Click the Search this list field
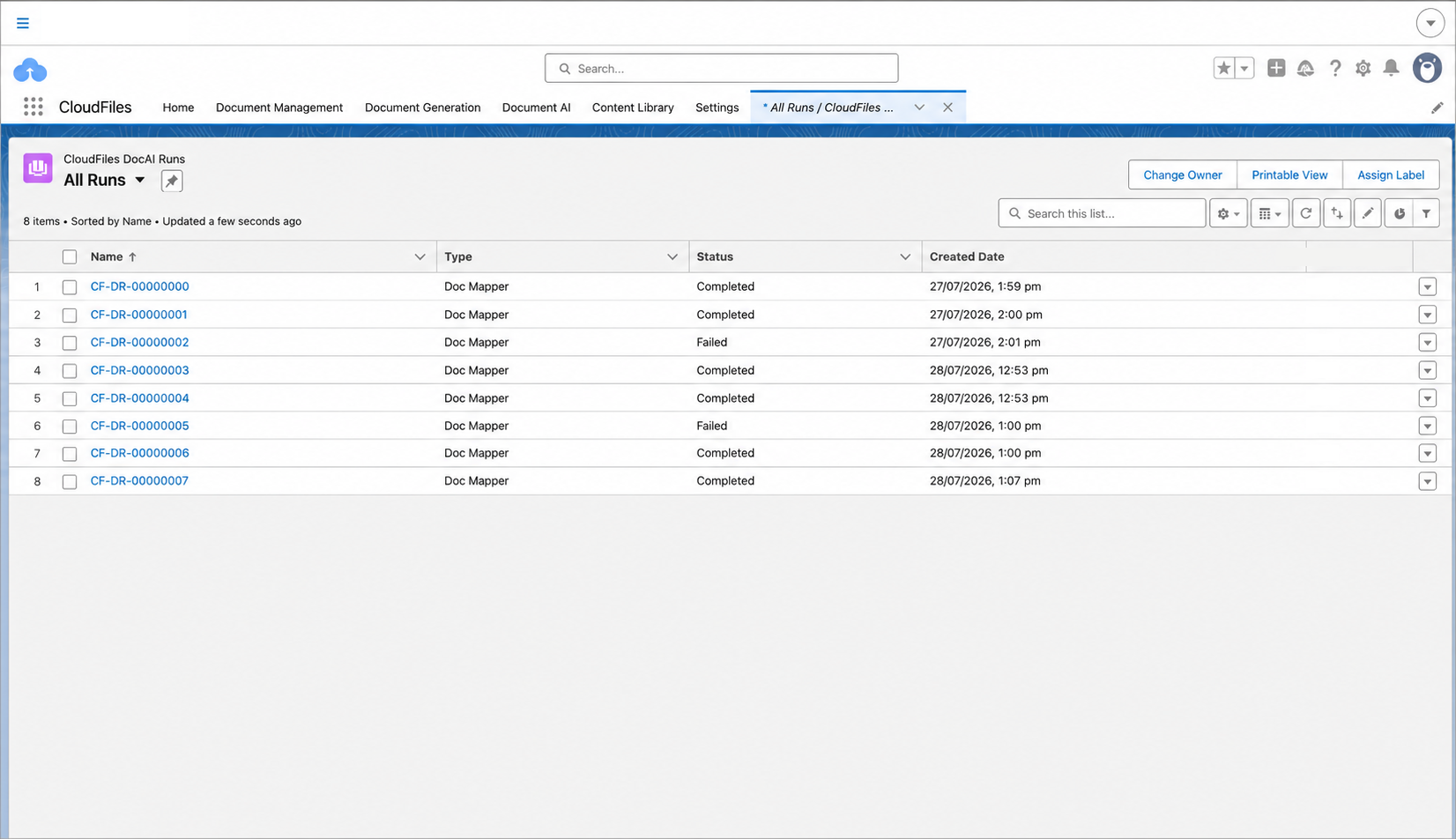This screenshot has height=839, width=1456. (x=1102, y=213)
